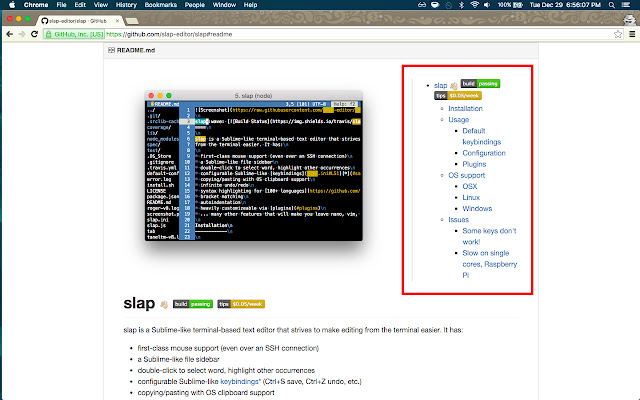
Task: Click the tips badge in the table of contents
Action: click(458, 96)
